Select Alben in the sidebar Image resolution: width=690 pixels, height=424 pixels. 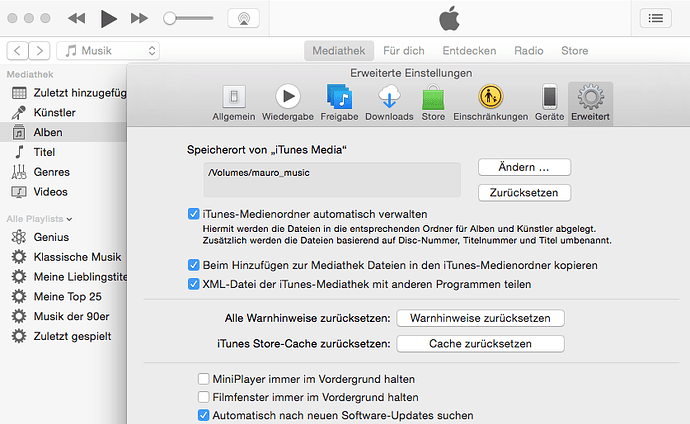click(64, 132)
